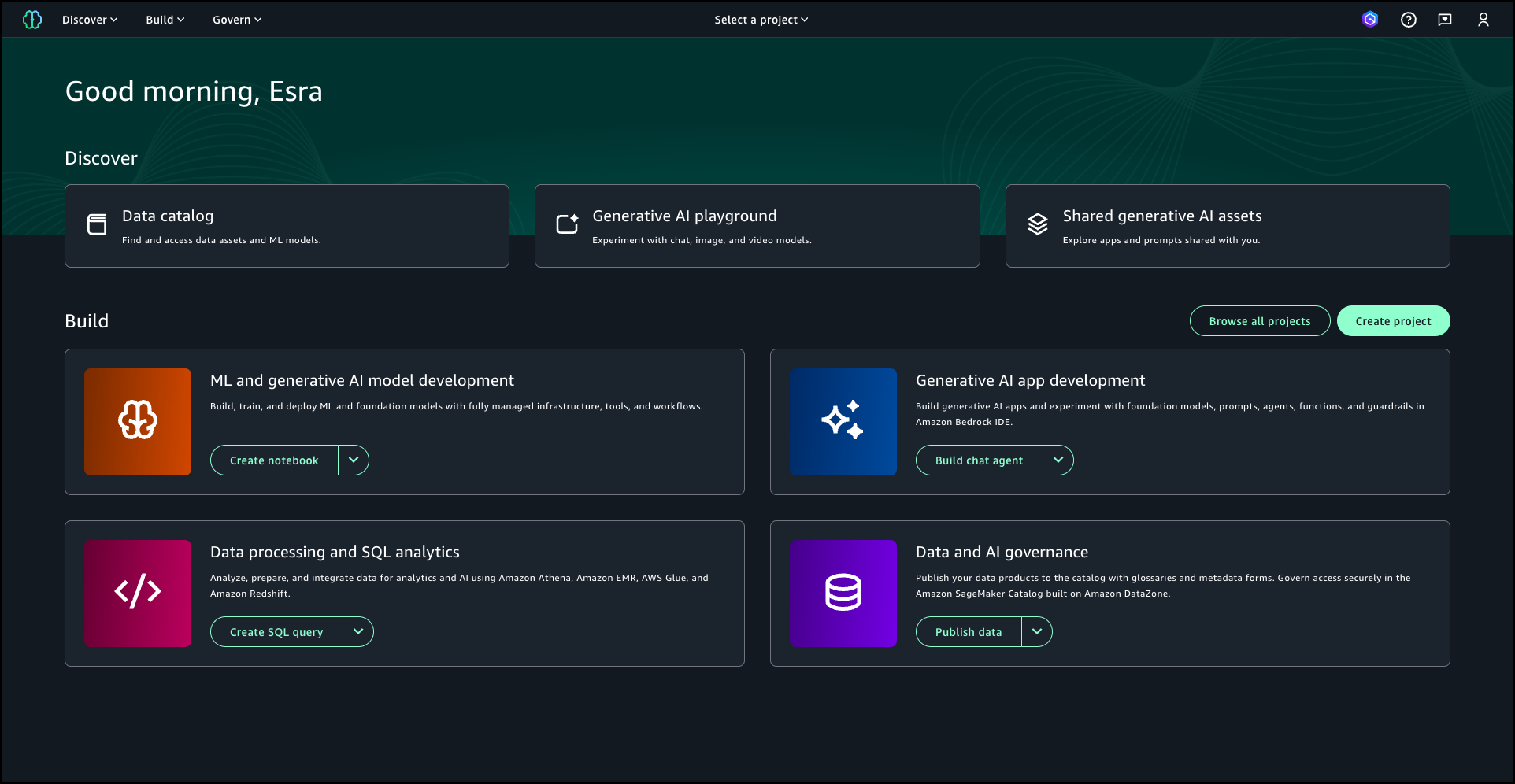Select the ML and generative AI model development heading
1515x784 pixels.
[x=362, y=381]
